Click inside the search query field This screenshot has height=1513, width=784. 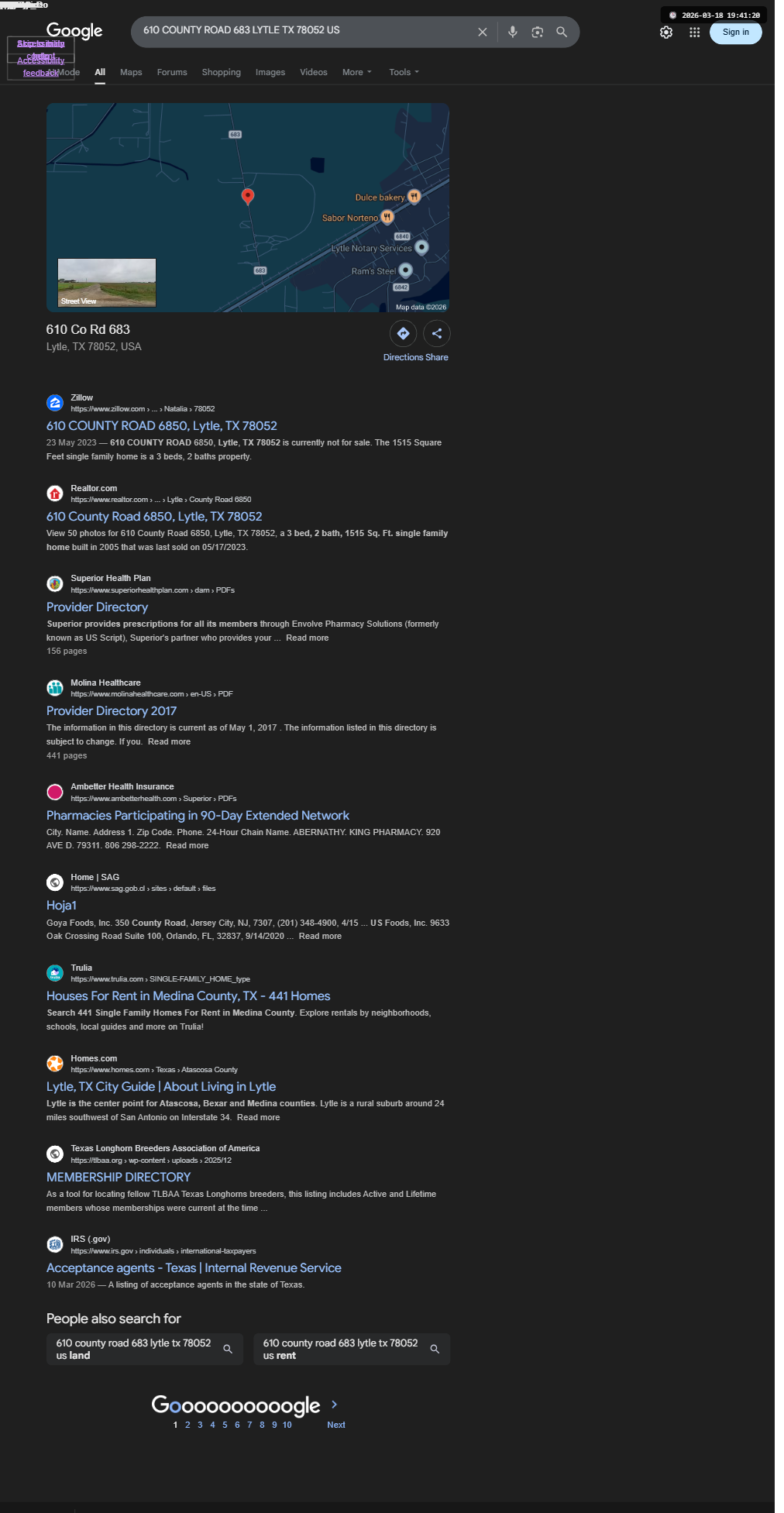click(305, 30)
